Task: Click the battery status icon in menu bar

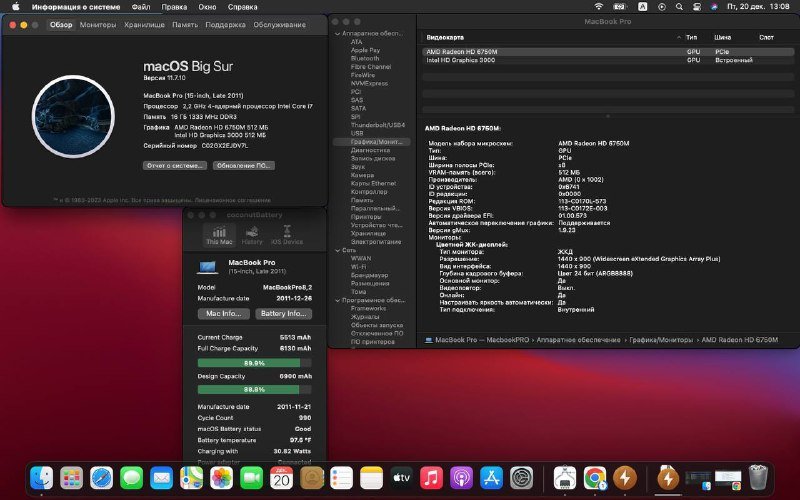Action: [x=620, y=7]
